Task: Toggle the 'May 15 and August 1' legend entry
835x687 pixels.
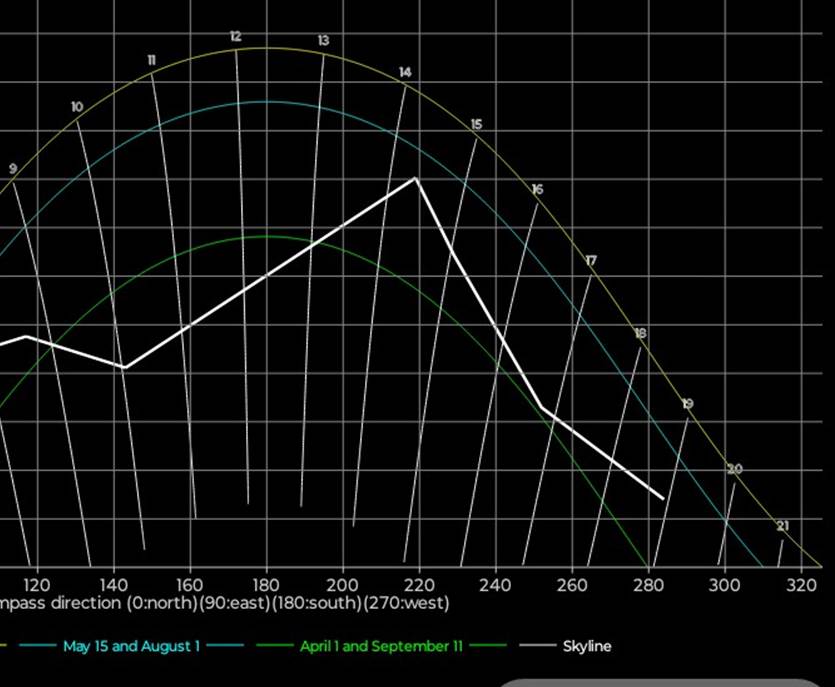Action: coord(131,646)
